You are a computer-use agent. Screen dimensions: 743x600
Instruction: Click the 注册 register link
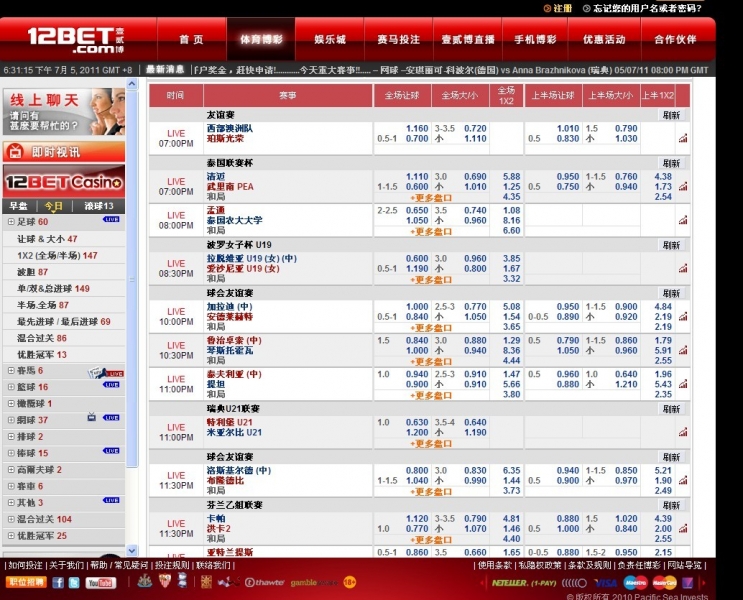(558, 8)
